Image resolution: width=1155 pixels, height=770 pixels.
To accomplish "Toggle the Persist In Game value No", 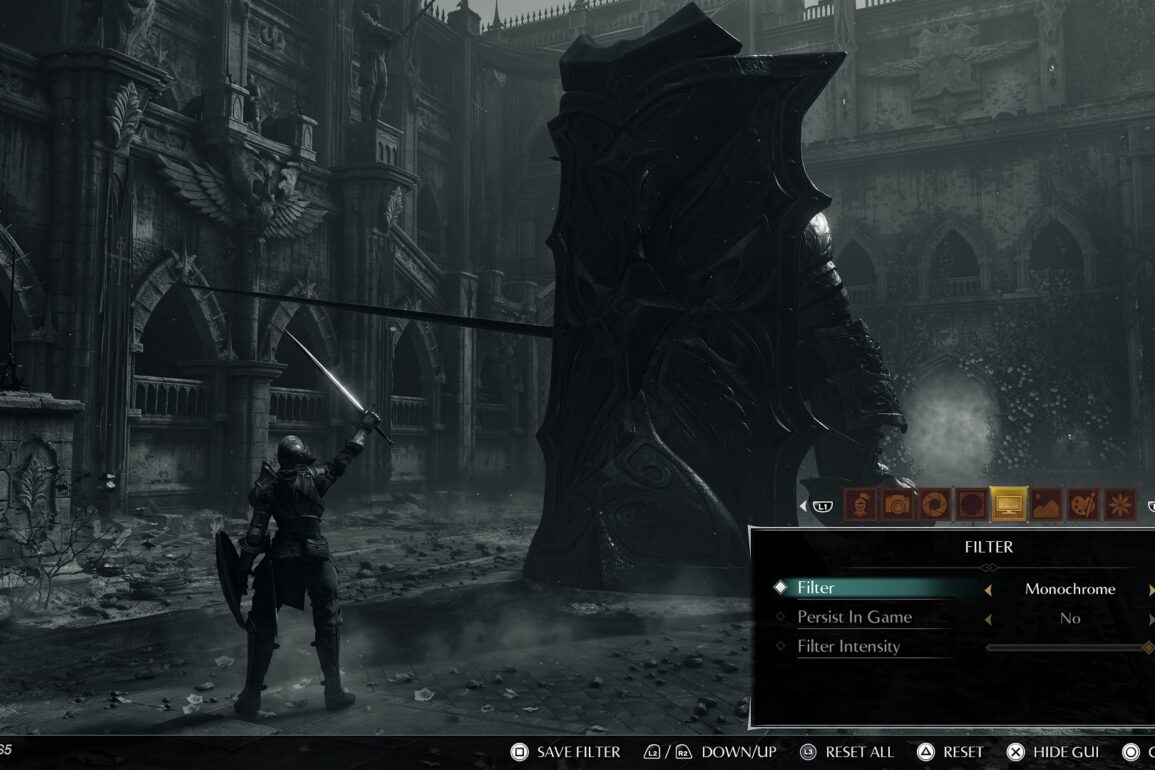I will pos(1070,618).
